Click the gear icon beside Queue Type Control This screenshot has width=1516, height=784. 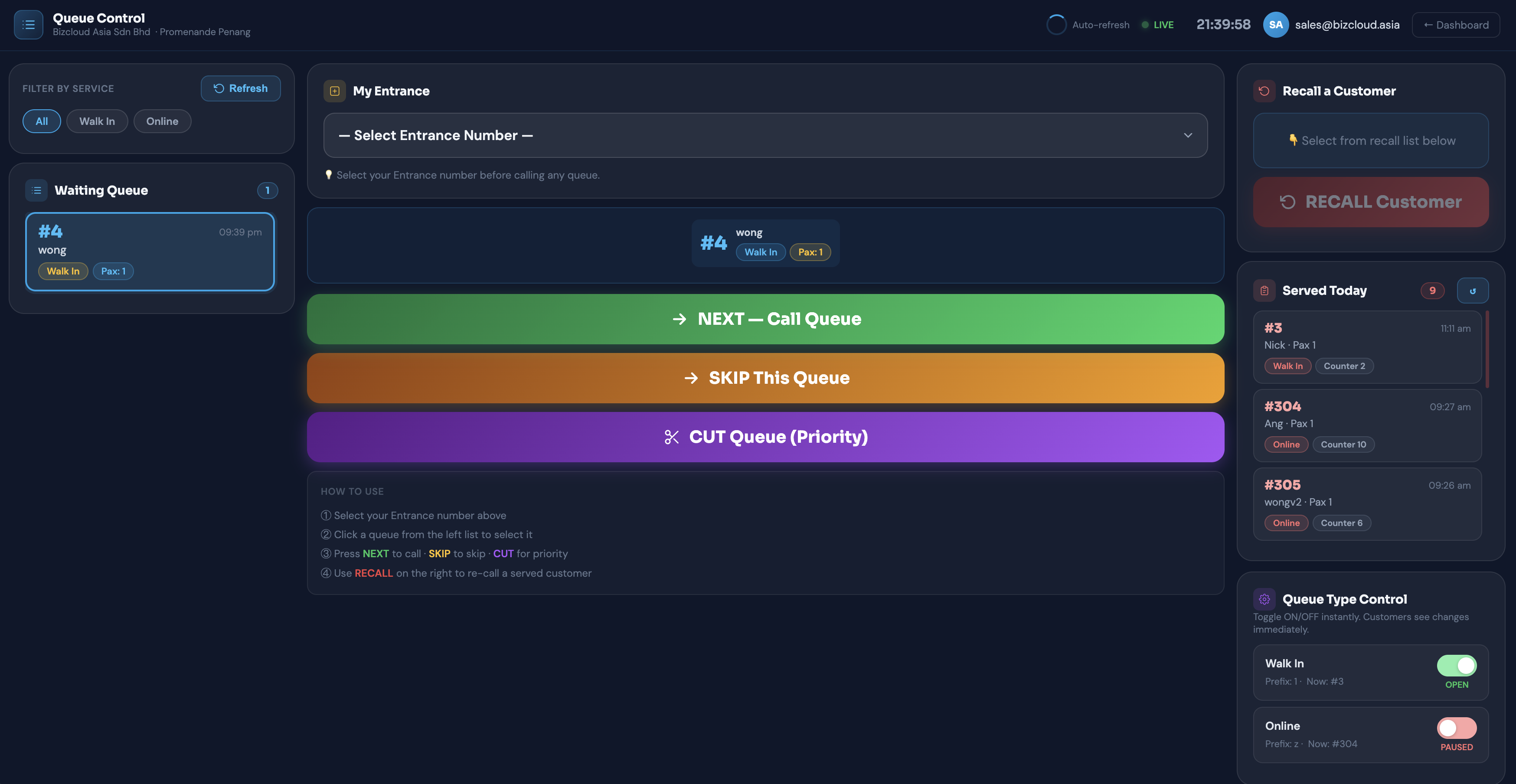tap(1264, 598)
